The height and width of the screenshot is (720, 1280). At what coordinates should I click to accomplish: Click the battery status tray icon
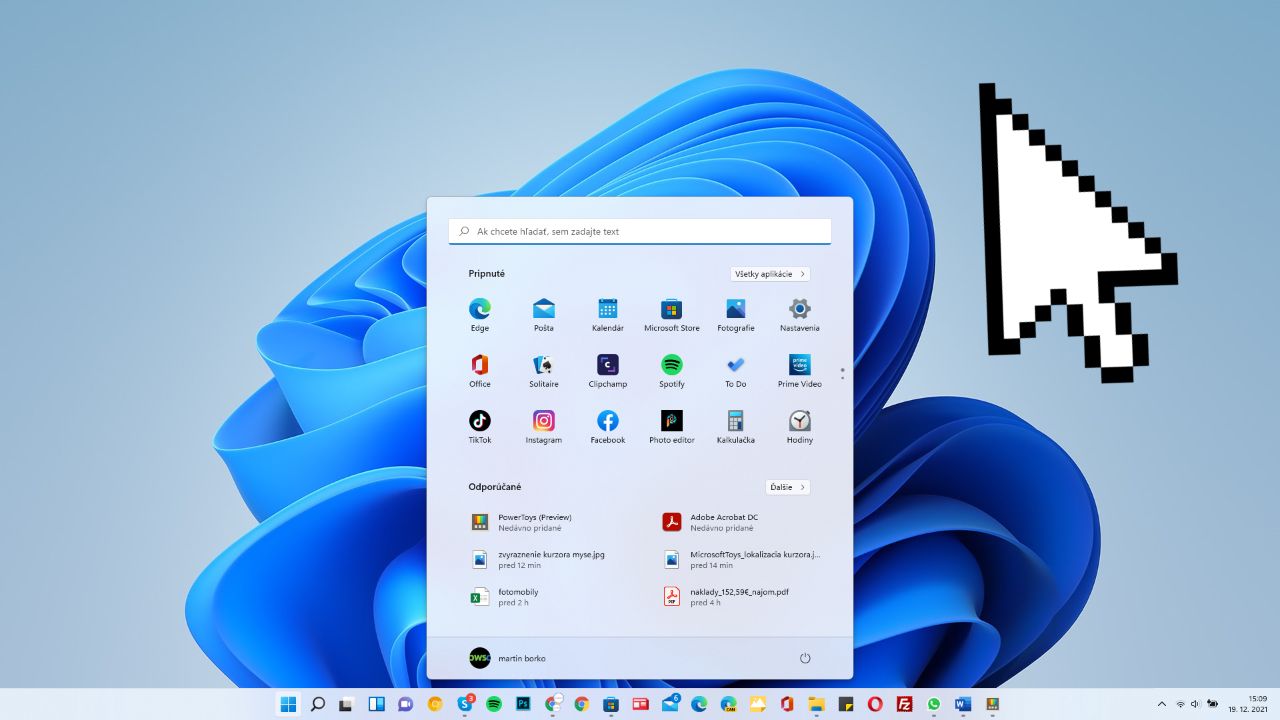click(1213, 704)
